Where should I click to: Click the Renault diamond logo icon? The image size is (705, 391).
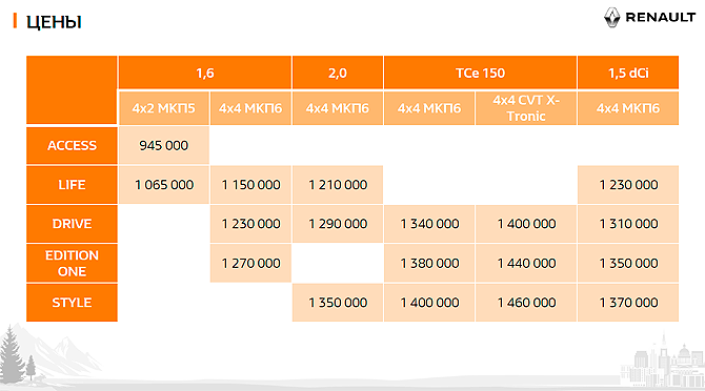612,18
